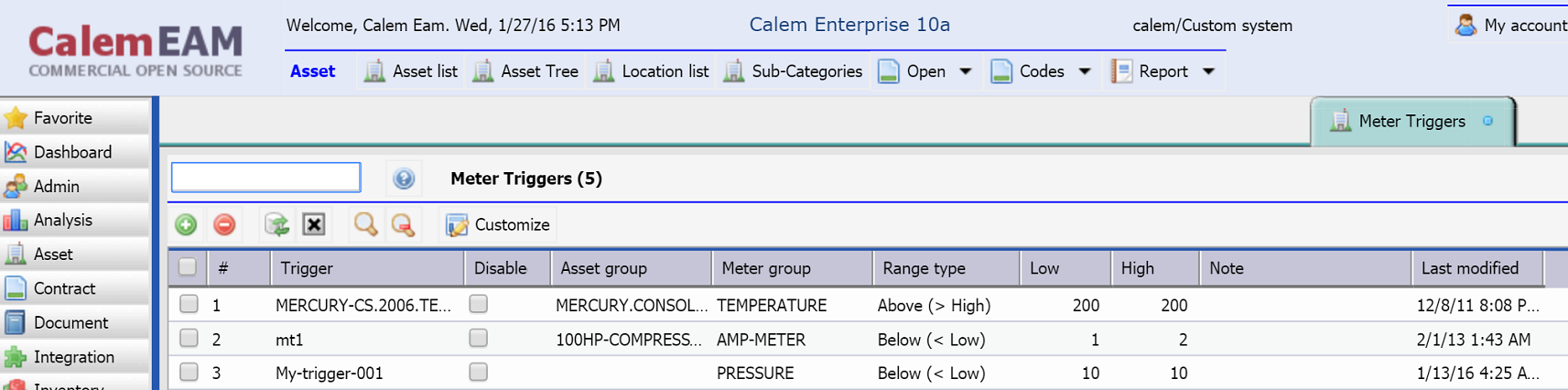1568x390 pixels.
Task: Sort by Asset group column header
Action: (x=632, y=268)
